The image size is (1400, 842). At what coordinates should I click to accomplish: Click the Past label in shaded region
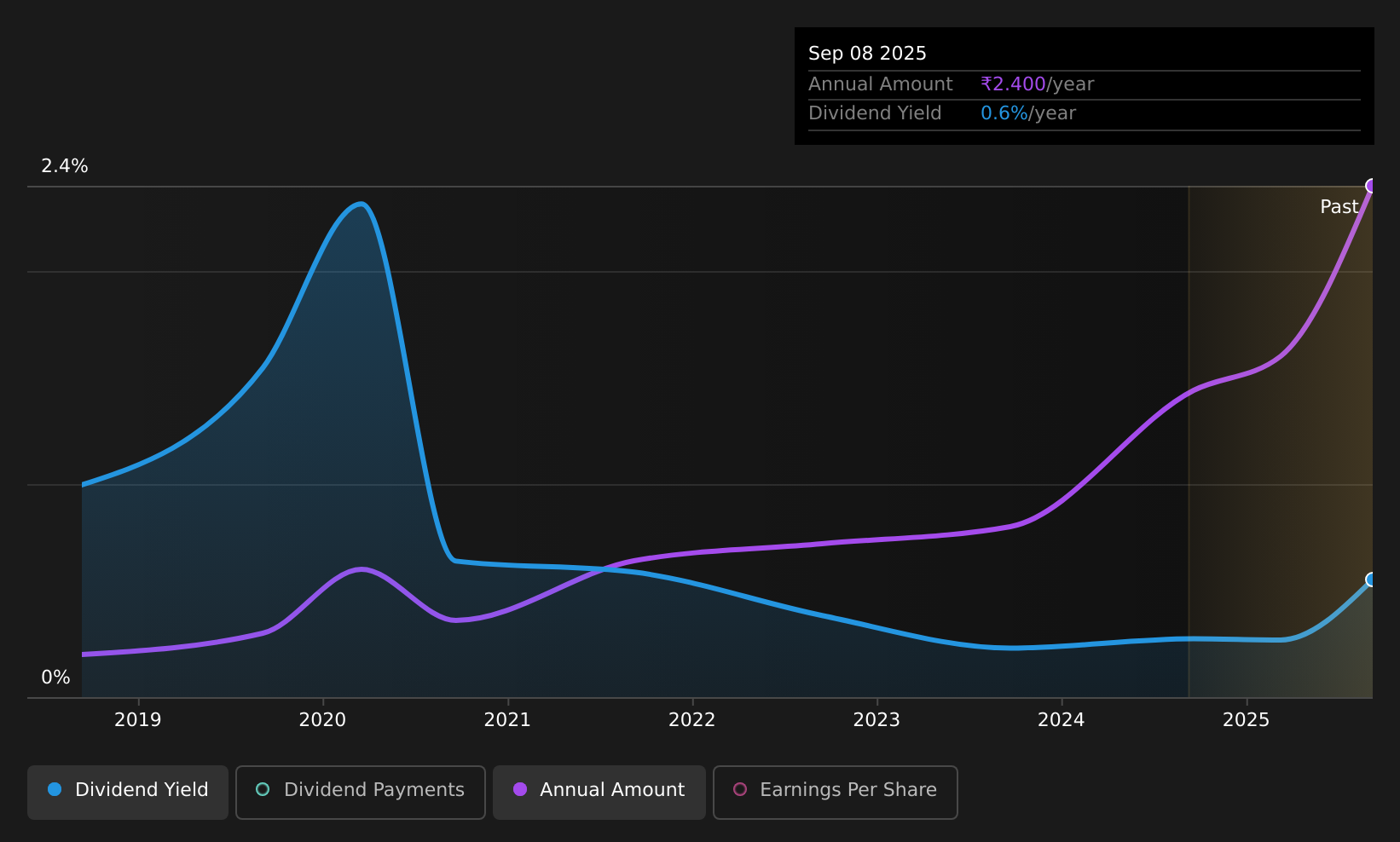pos(1339,207)
